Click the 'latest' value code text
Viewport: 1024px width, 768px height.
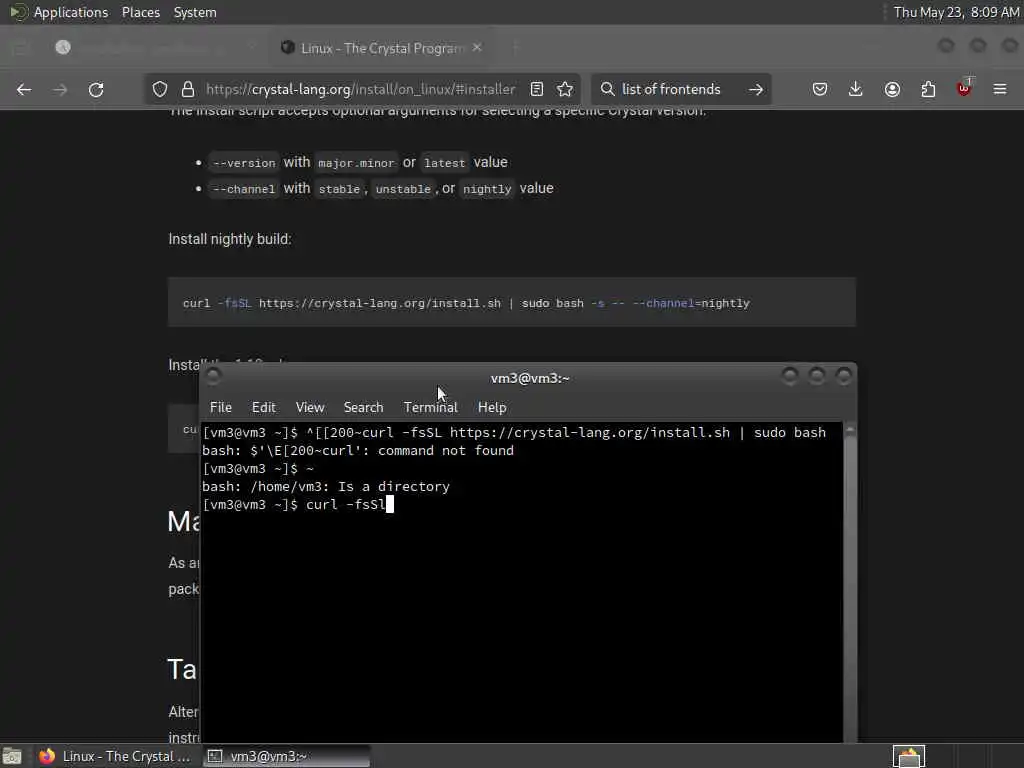tap(445, 163)
